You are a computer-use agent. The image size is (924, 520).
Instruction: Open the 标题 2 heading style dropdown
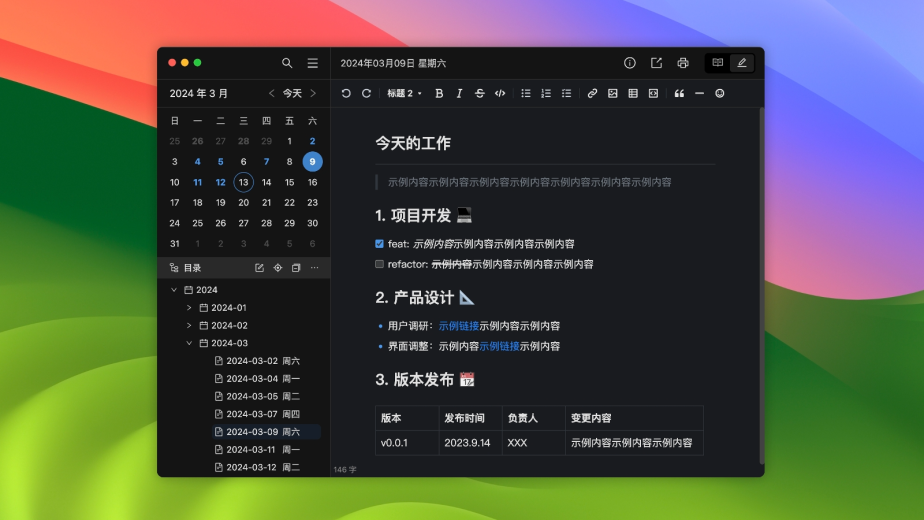pos(404,93)
